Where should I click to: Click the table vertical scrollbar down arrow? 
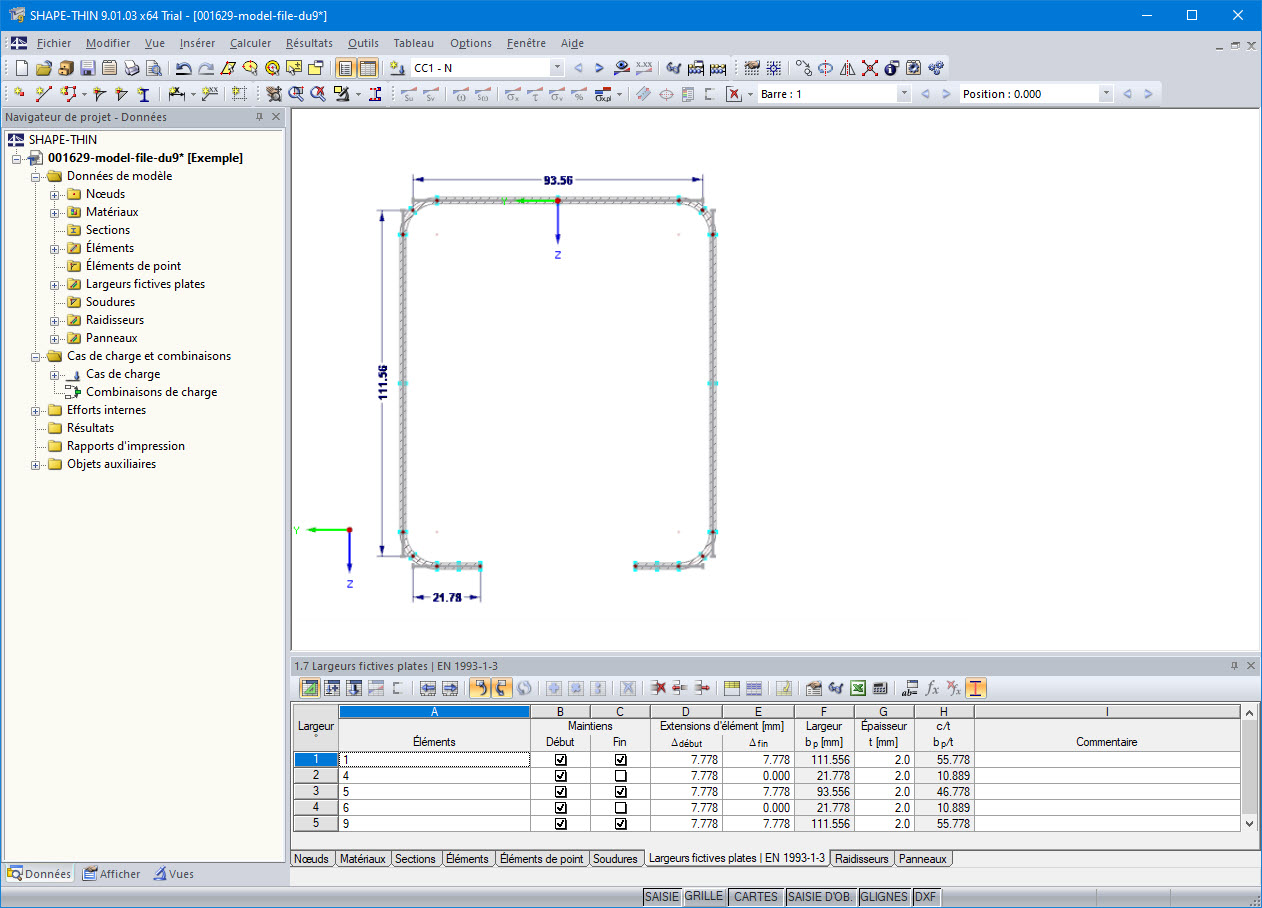[1249, 823]
